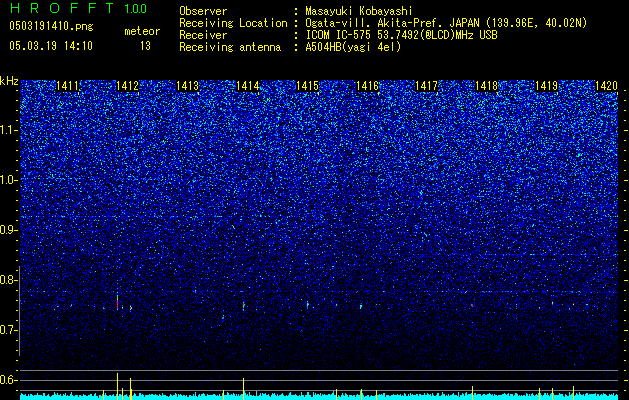
Task: Click the Receiving antenna label
Action: coord(230,47)
